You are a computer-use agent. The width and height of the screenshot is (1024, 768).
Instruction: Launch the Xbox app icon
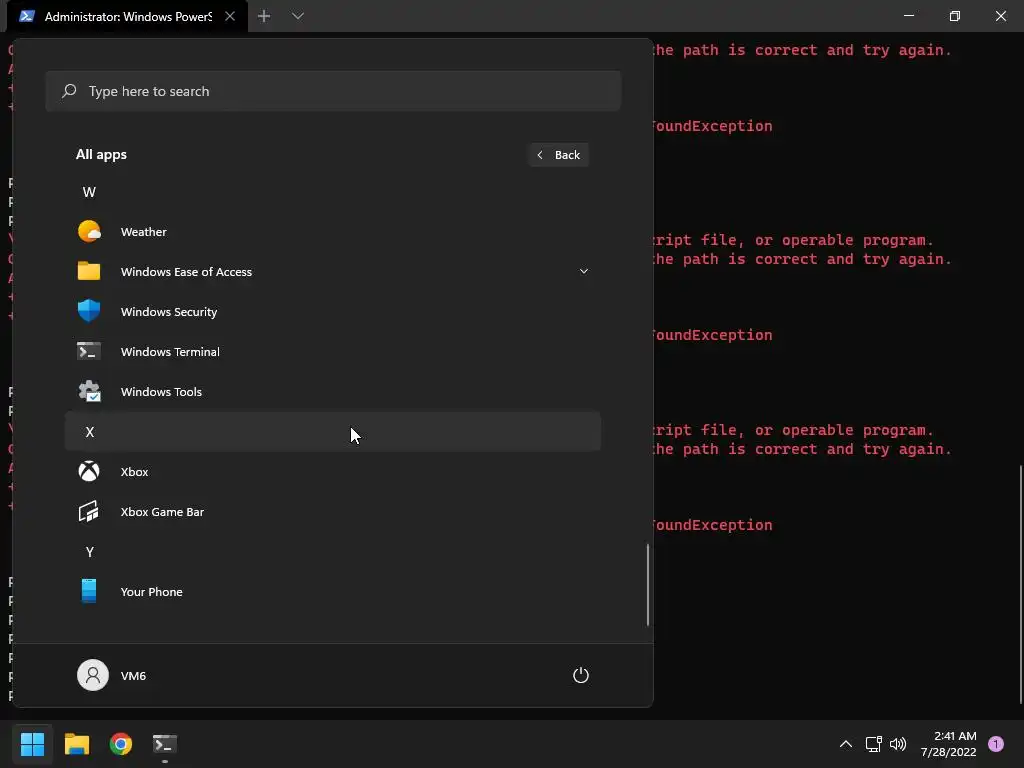coord(89,471)
